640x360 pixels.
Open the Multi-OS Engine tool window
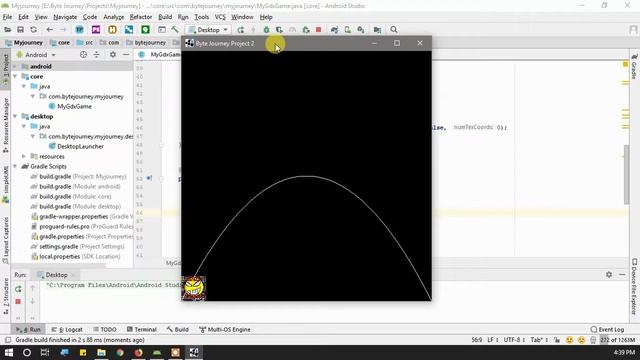coord(224,329)
